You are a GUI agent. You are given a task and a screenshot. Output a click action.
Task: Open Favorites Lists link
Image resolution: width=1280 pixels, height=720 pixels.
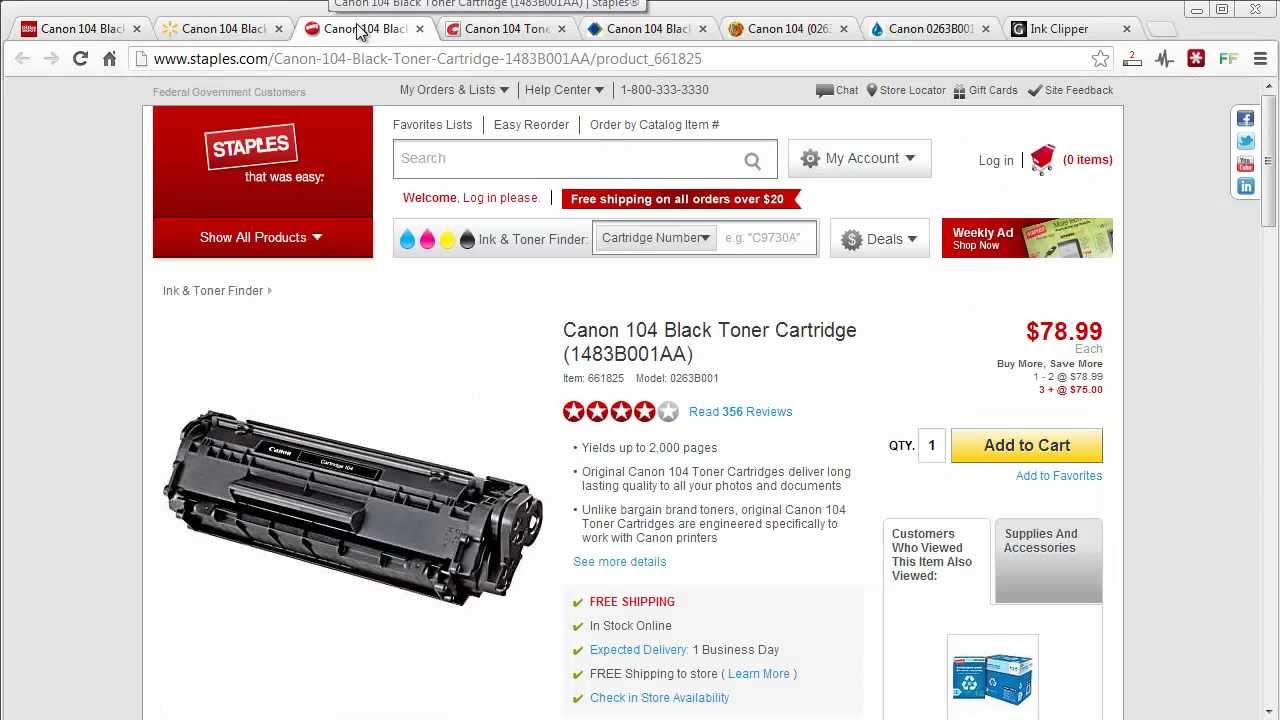point(432,125)
